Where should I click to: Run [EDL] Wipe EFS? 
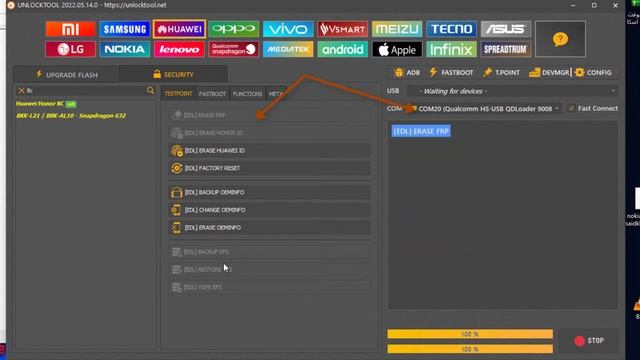pyautogui.click(x=270, y=287)
